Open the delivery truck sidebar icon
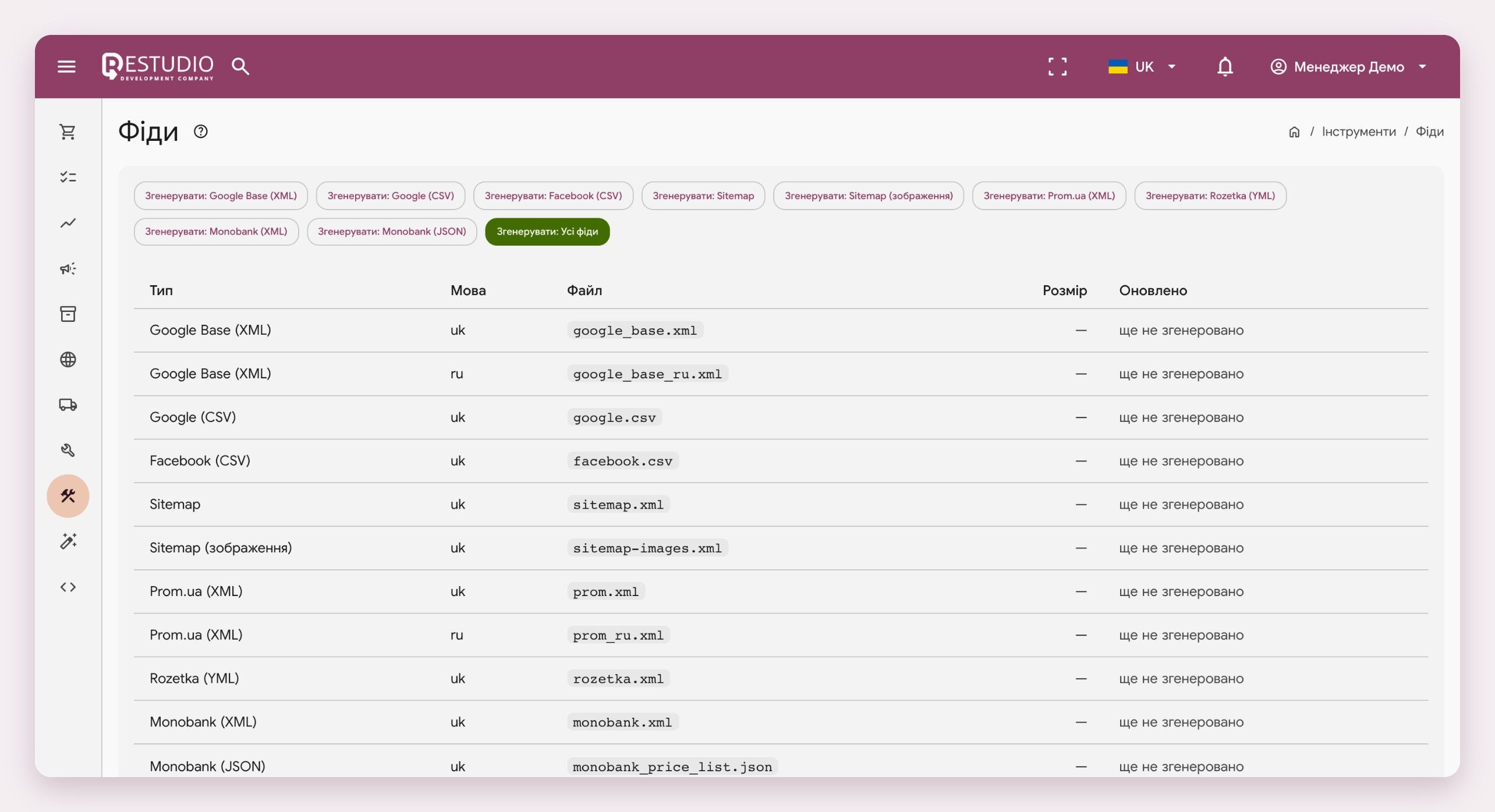Screen dimensions: 1495x812 click(68, 405)
